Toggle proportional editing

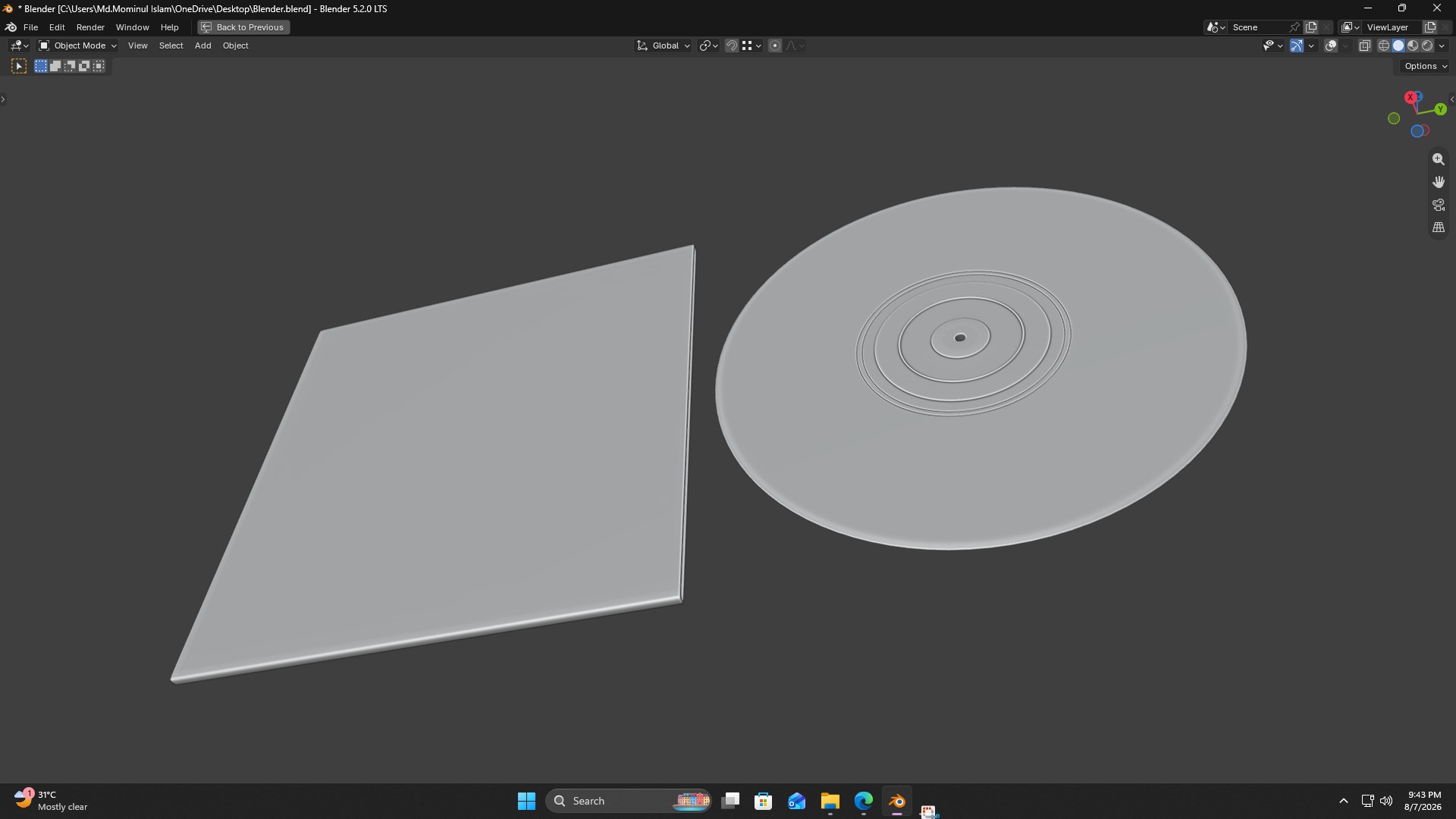(x=775, y=46)
